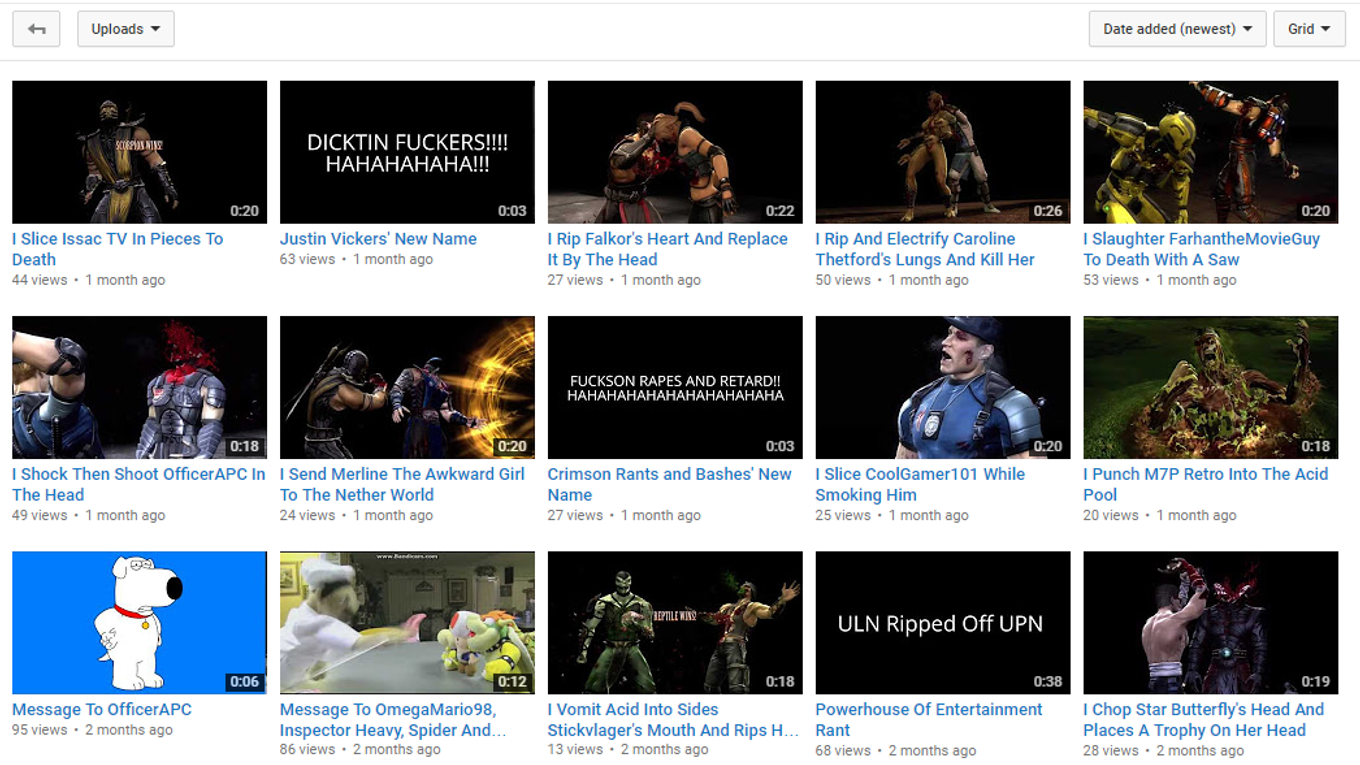
Task: Play the ULN Ripped Off UPN thumbnail
Action: pyautogui.click(x=942, y=622)
